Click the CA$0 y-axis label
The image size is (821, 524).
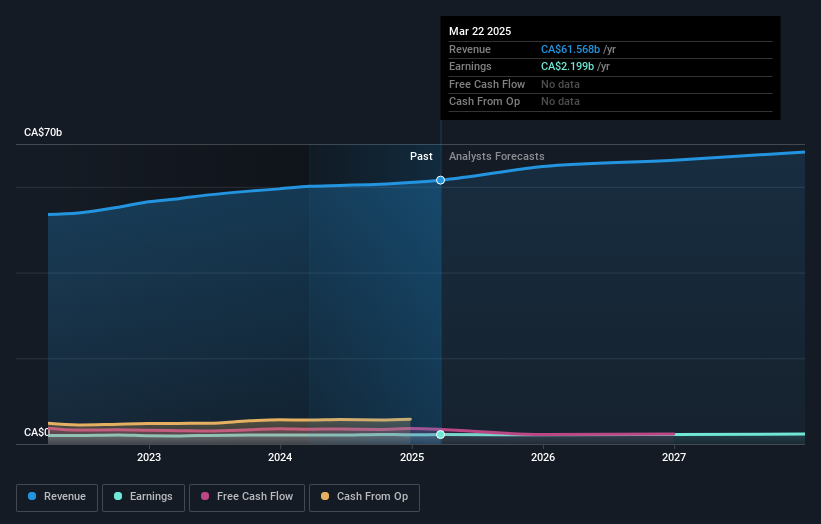[36, 432]
